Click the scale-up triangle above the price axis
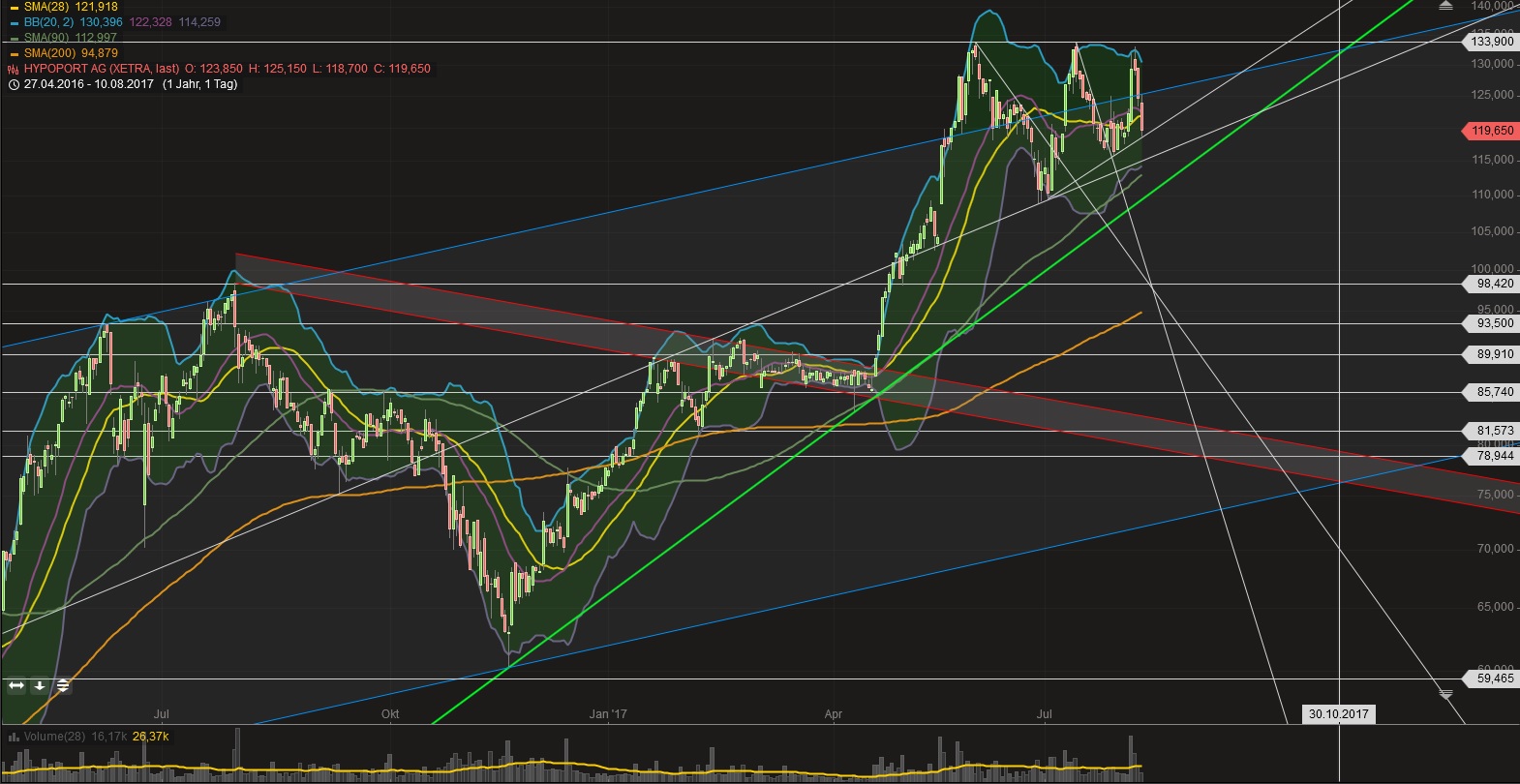Image resolution: width=1520 pixels, height=784 pixels. [1445, 6]
